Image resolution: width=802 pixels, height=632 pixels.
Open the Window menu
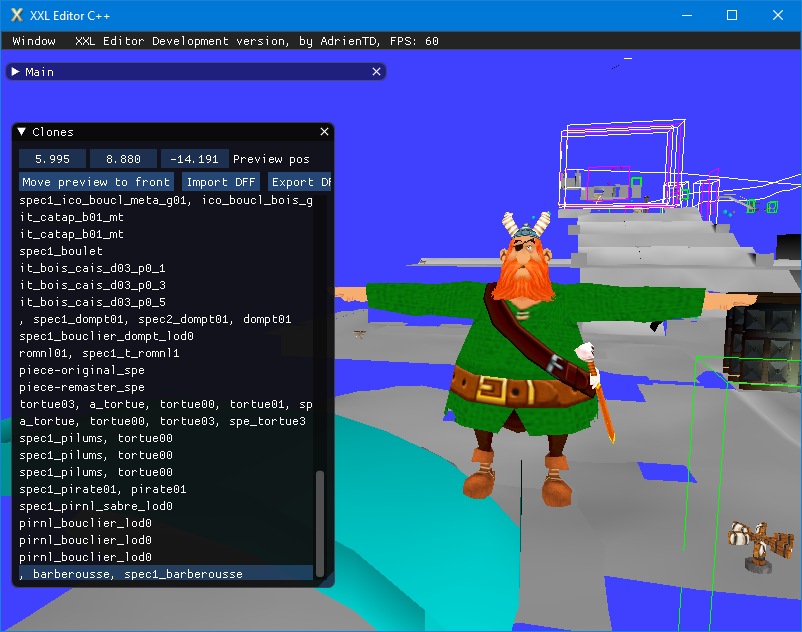click(34, 41)
